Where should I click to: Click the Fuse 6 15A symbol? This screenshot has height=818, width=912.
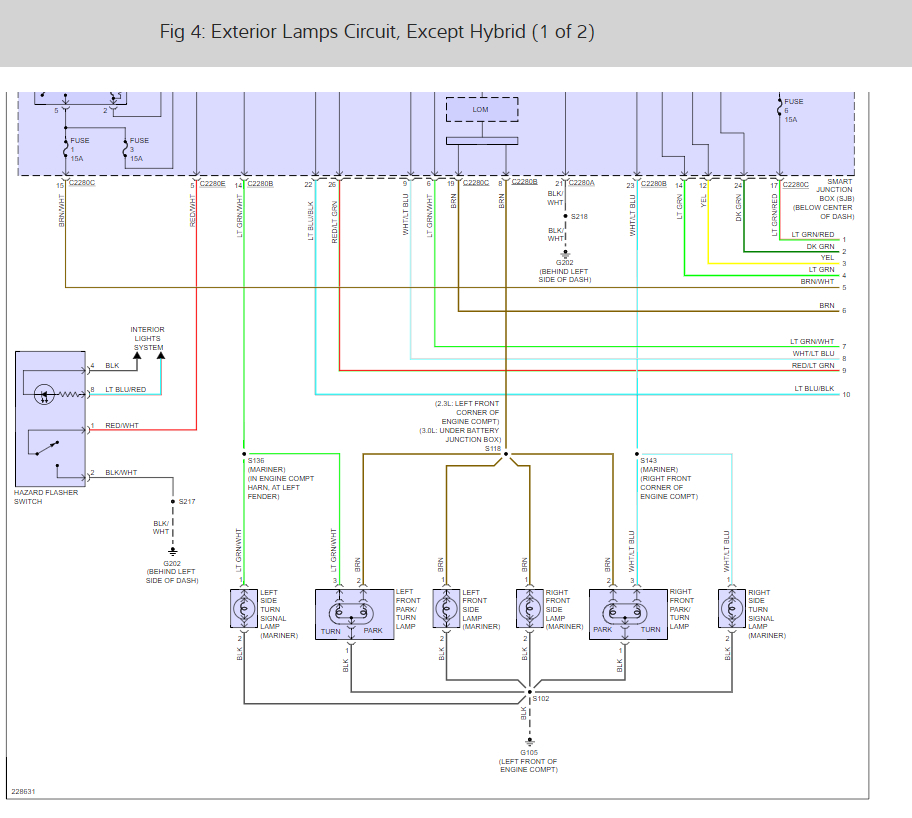pyautogui.click(x=779, y=108)
